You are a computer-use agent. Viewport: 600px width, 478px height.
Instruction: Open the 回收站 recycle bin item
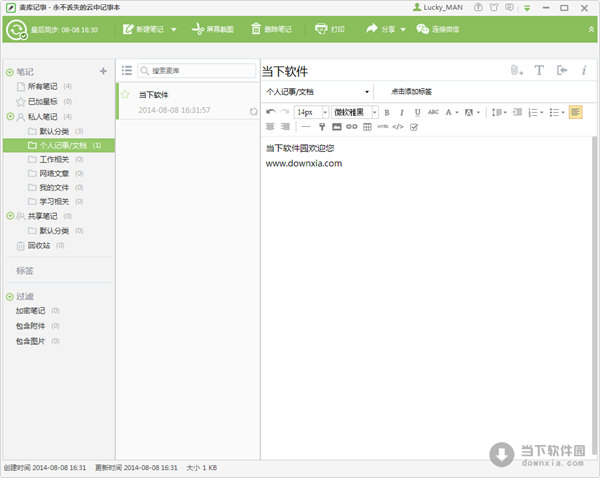pos(39,245)
